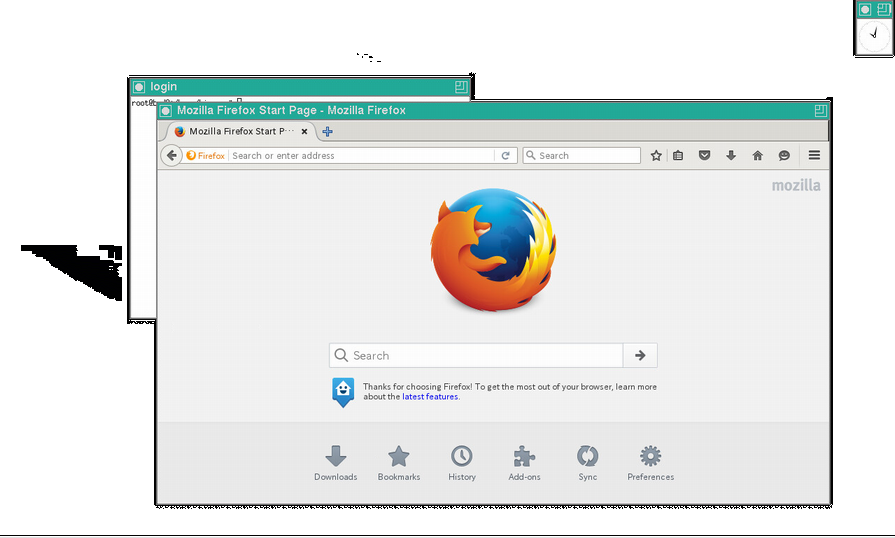Close the Mozilla Firefox Start Page tab
This screenshot has height=538, width=895.
point(304,131)
